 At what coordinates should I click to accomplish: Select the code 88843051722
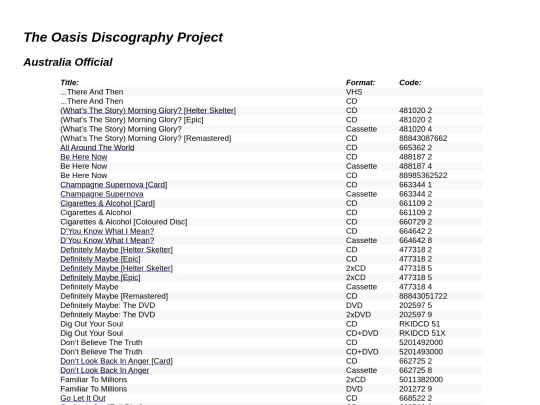tap(423, 297)
